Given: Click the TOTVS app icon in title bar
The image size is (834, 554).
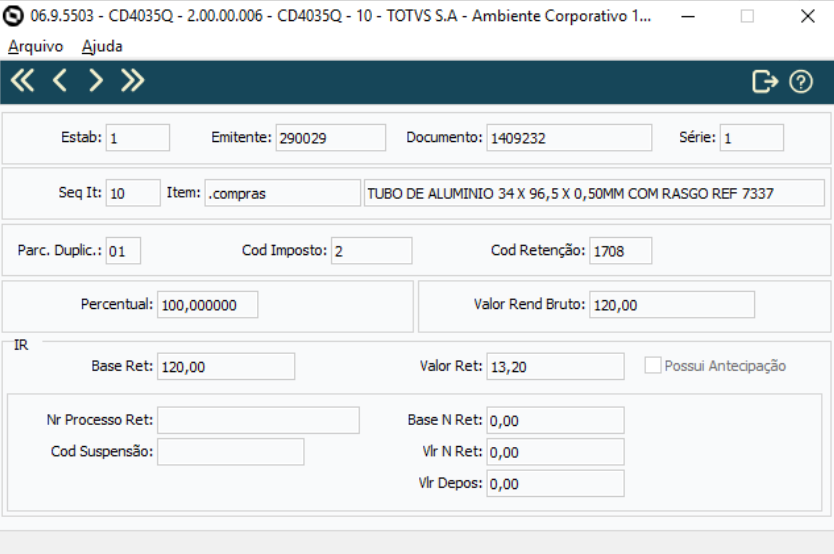Looking at the screenshot, I should [x=14, y=16].
